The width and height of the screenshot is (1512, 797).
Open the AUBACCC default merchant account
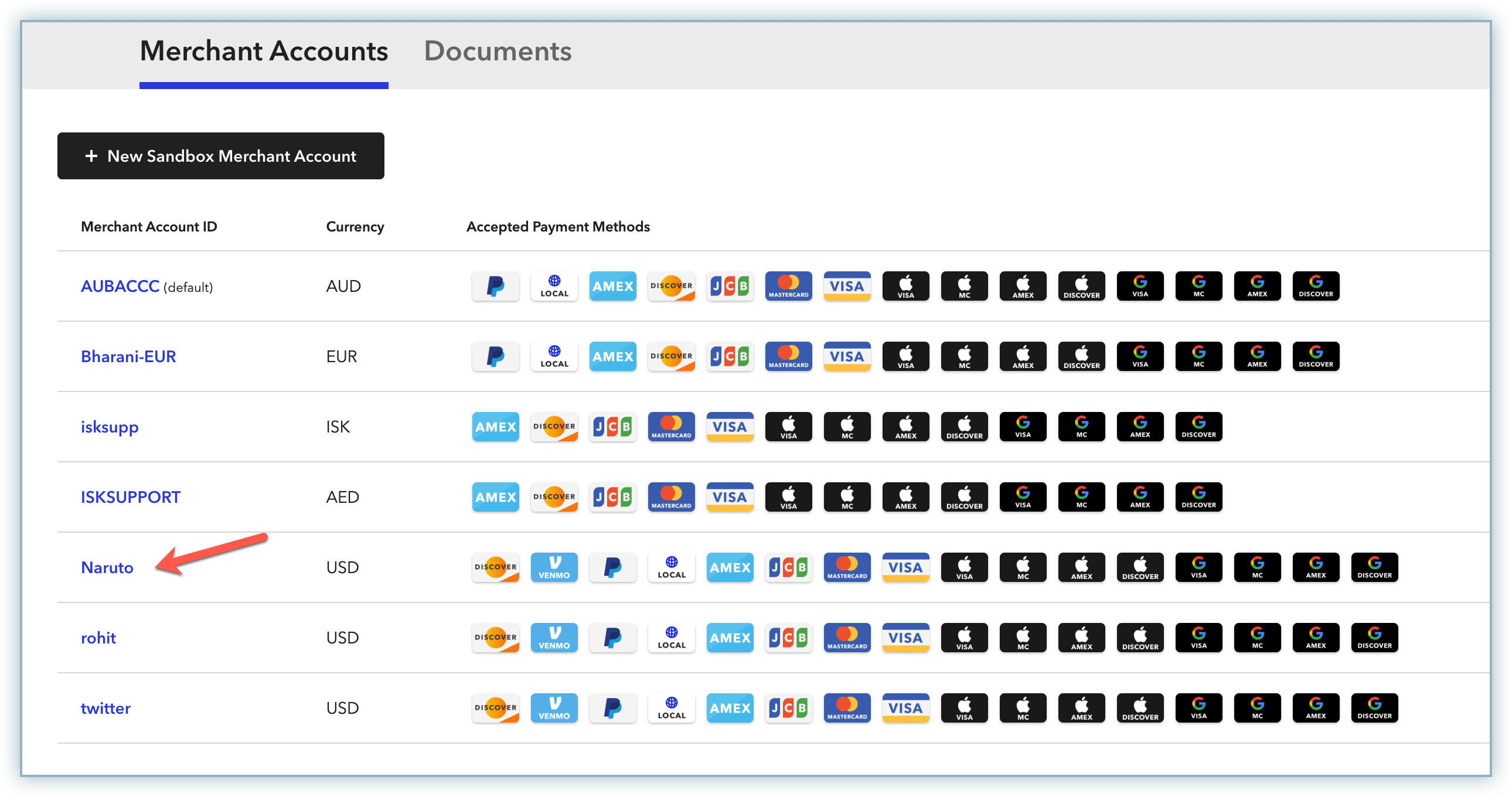(x=120, y=286)
